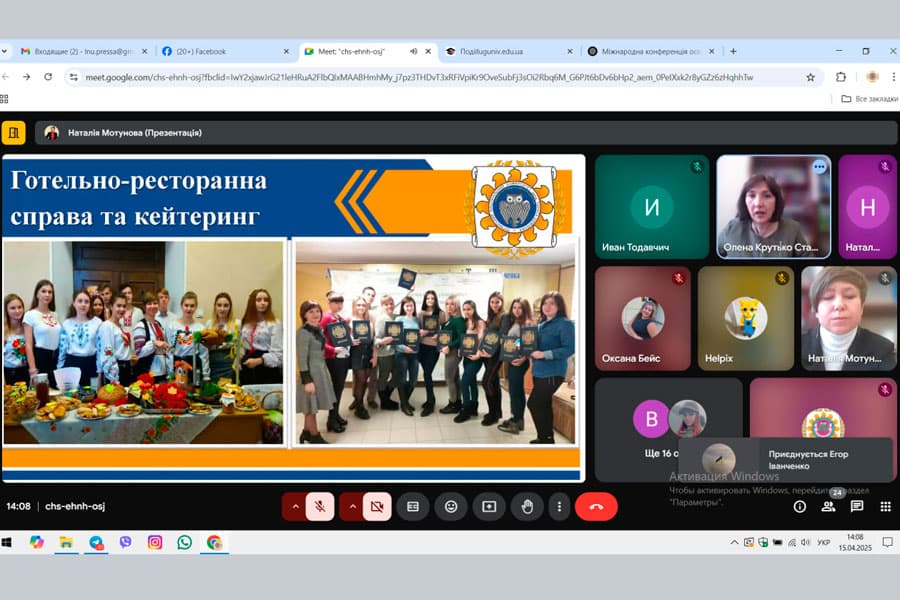Open more options three-dot menu
The image size is (900, 600).
(559, 506)
